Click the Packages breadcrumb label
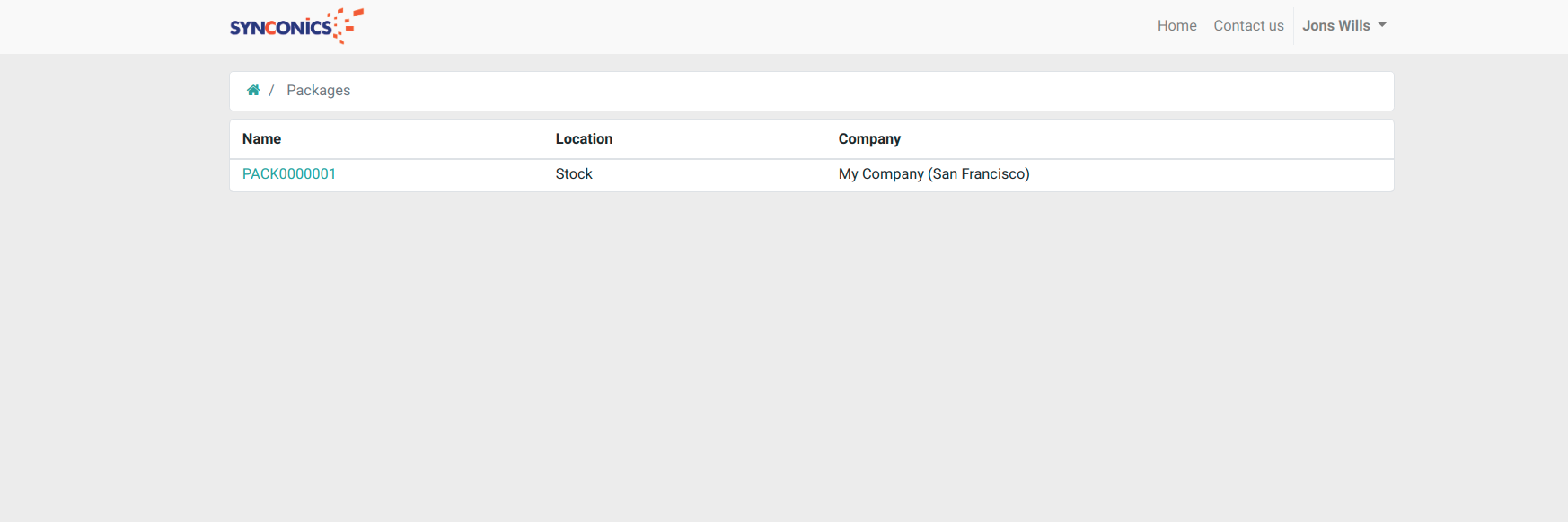 318,91
